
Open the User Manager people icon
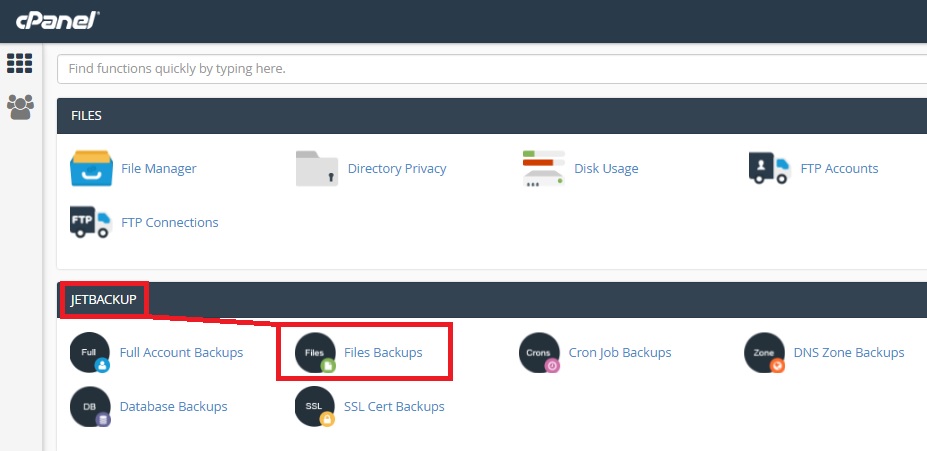tap(20, 107)
